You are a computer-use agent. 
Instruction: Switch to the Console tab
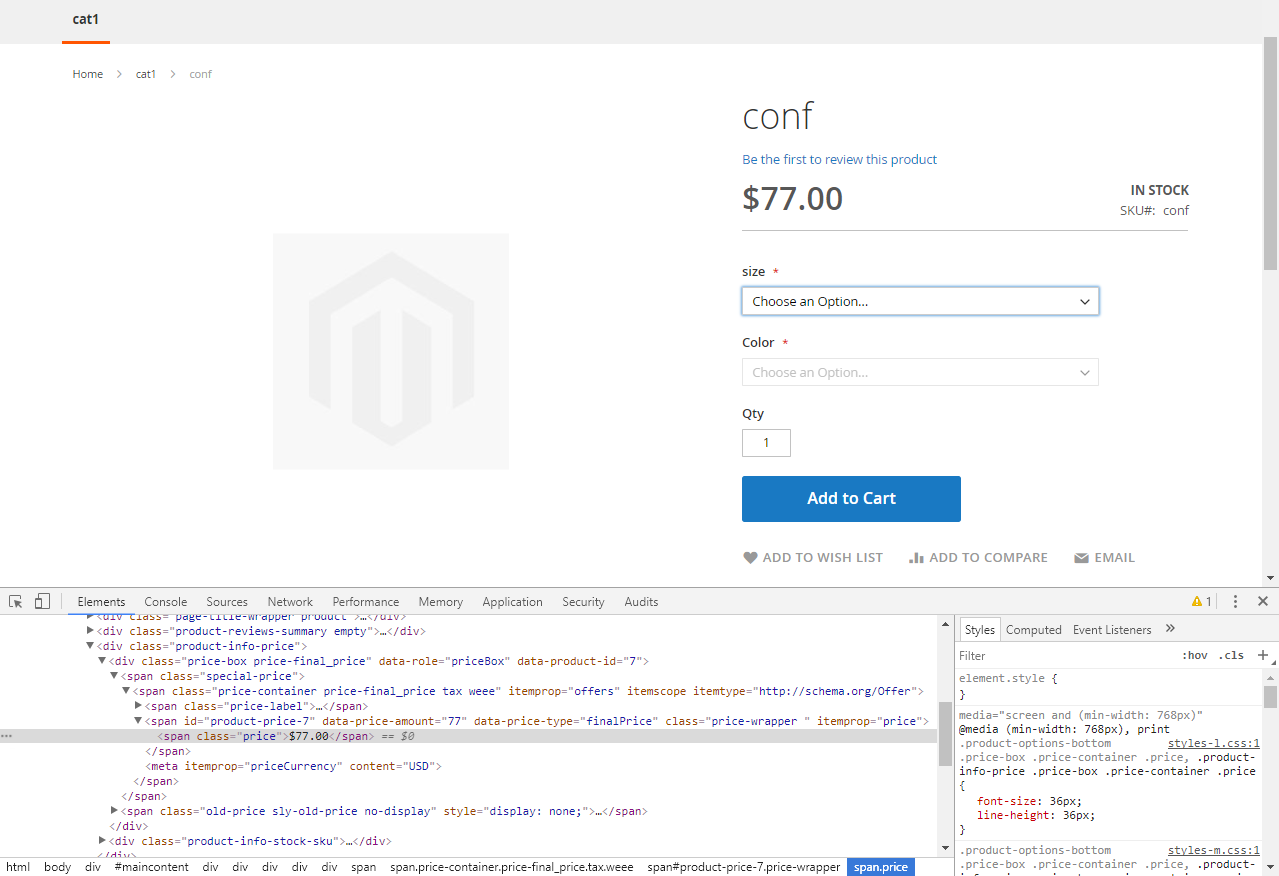(166, 601)
